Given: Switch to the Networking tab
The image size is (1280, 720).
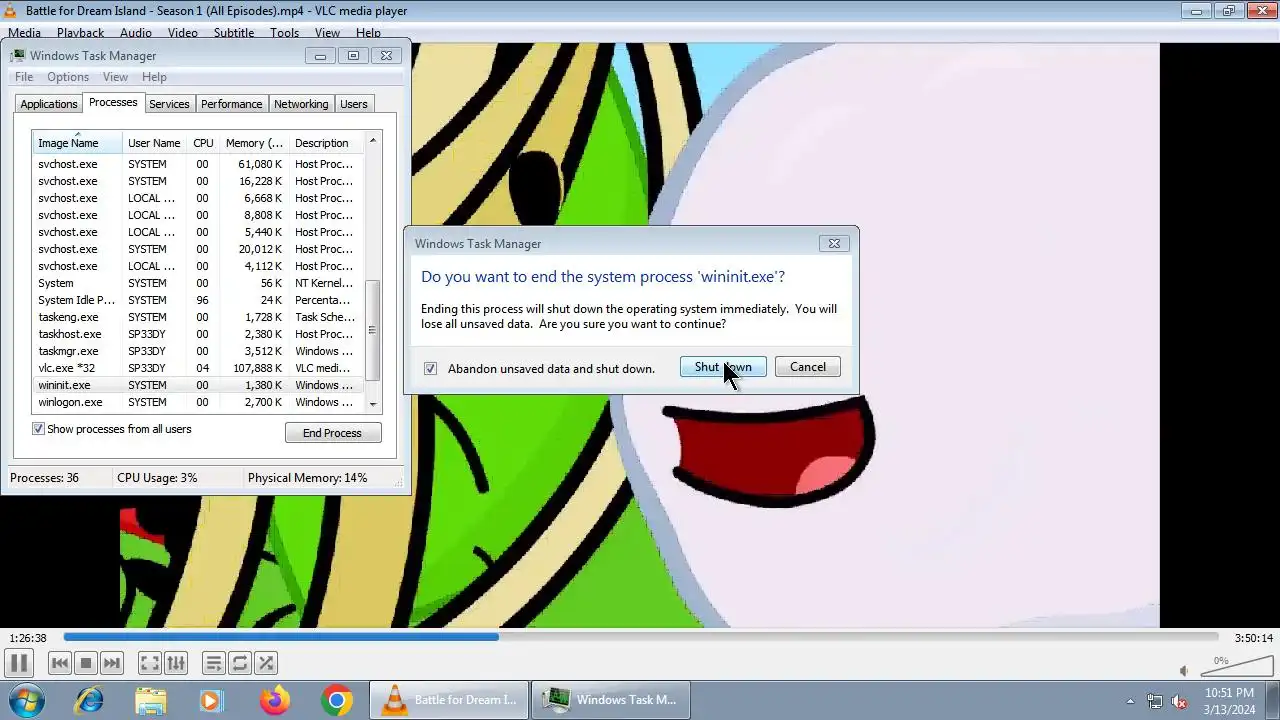Looking at the screenshot, I should (x=301, y=104).
